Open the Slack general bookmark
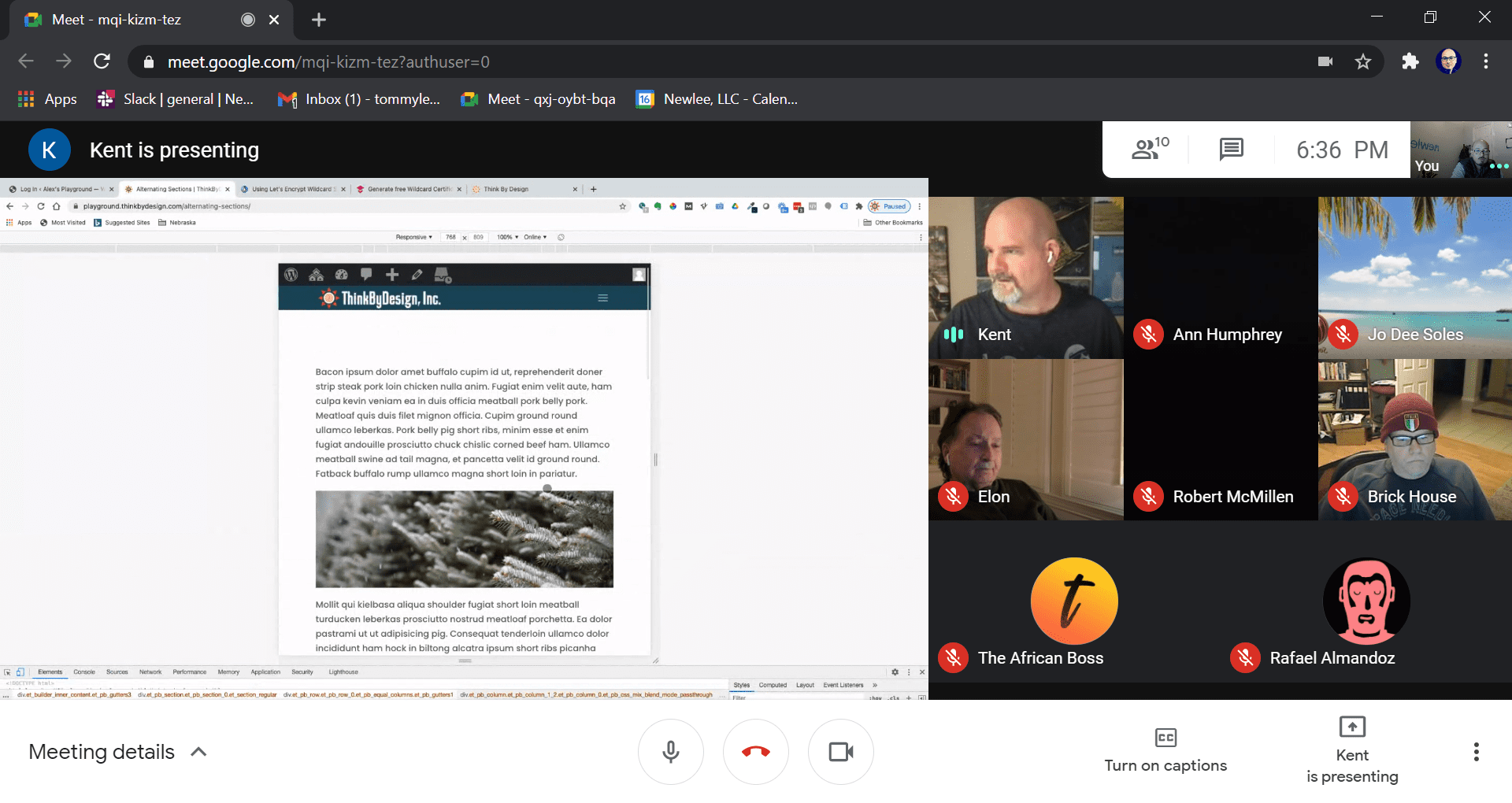The image size is (1512, 803). click(176, 99)
